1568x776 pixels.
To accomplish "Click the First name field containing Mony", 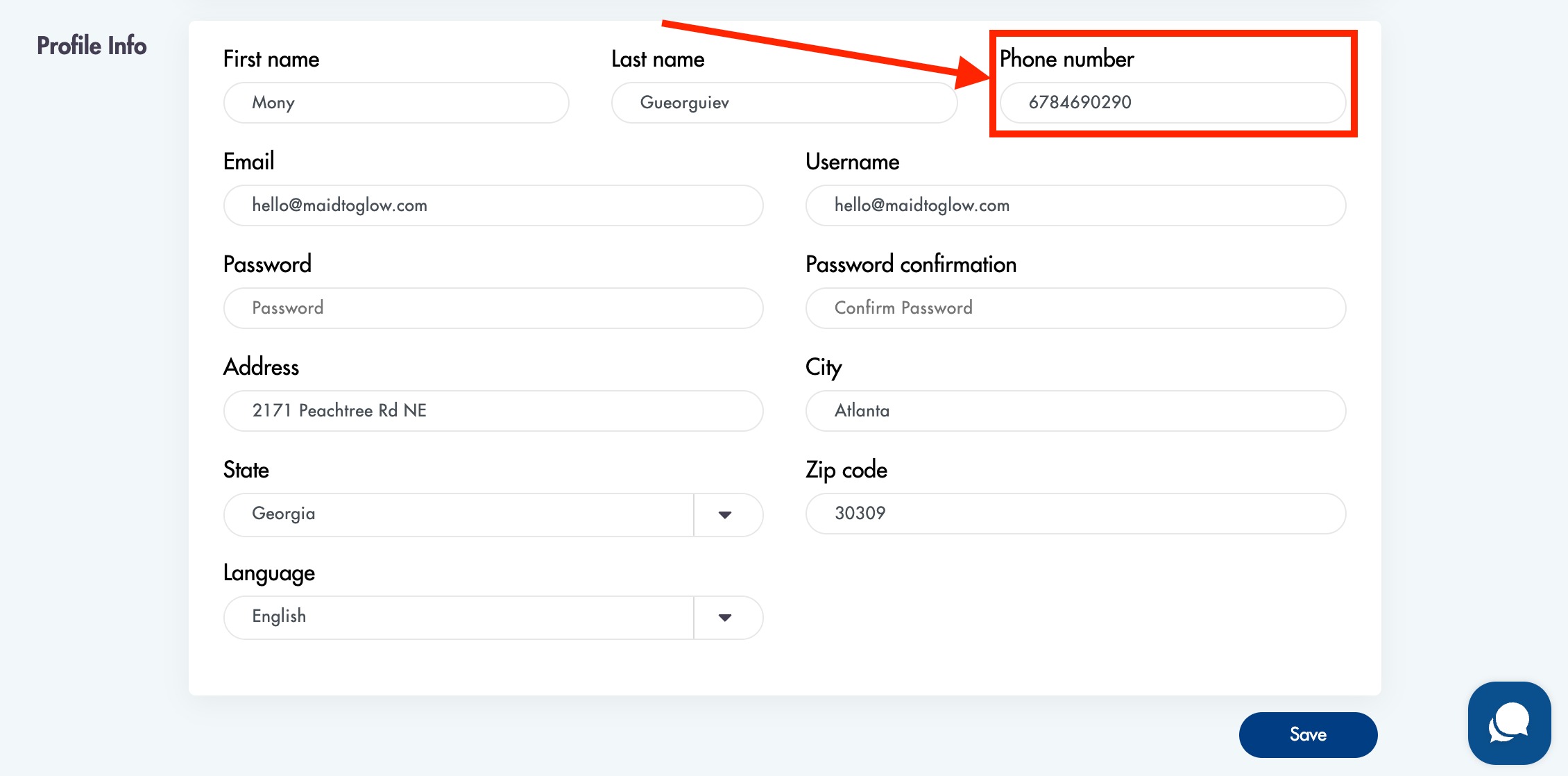I will (395, 103).
